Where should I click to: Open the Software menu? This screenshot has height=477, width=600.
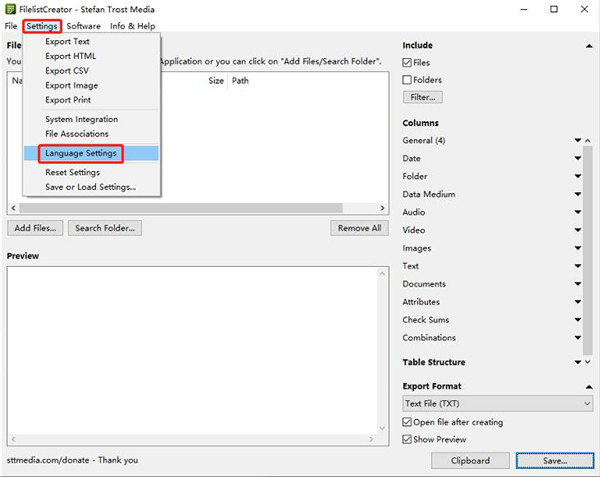point(83,25)
